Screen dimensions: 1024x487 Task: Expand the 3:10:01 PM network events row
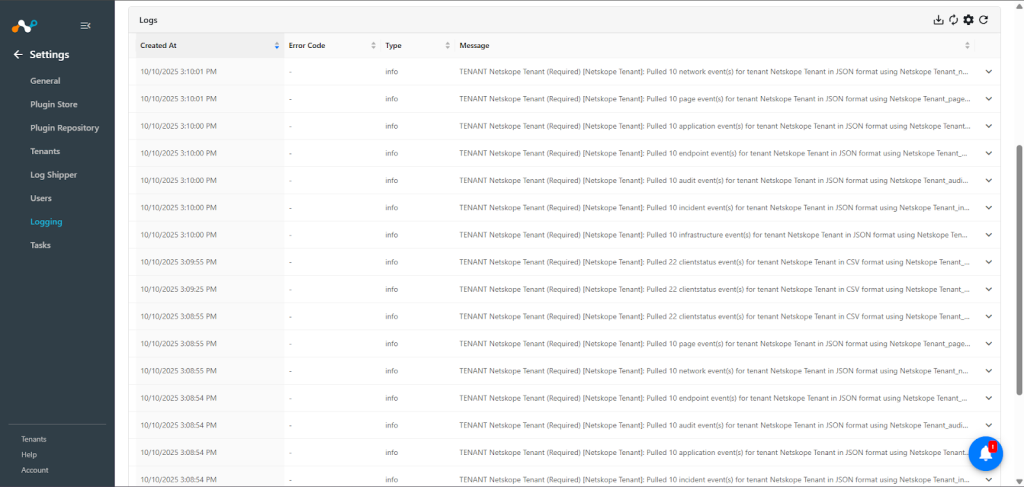(x=989, y=71)
